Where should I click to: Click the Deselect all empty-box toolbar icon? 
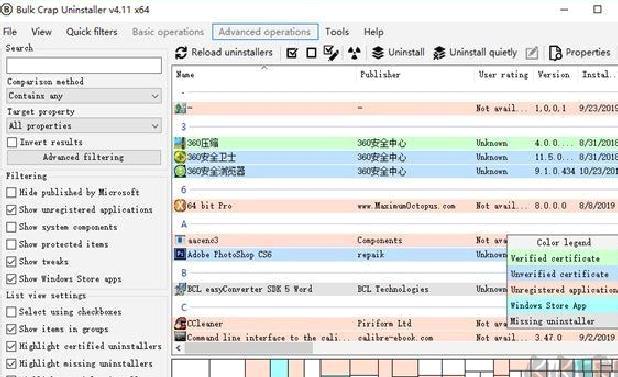pyautogui.click(x=311, y=53)
